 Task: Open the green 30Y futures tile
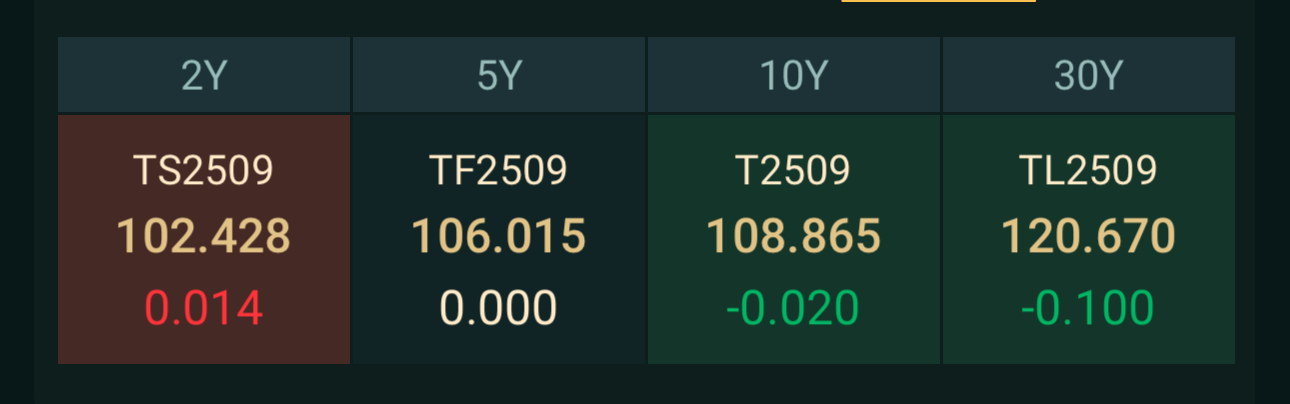(x=1089, y=239)
